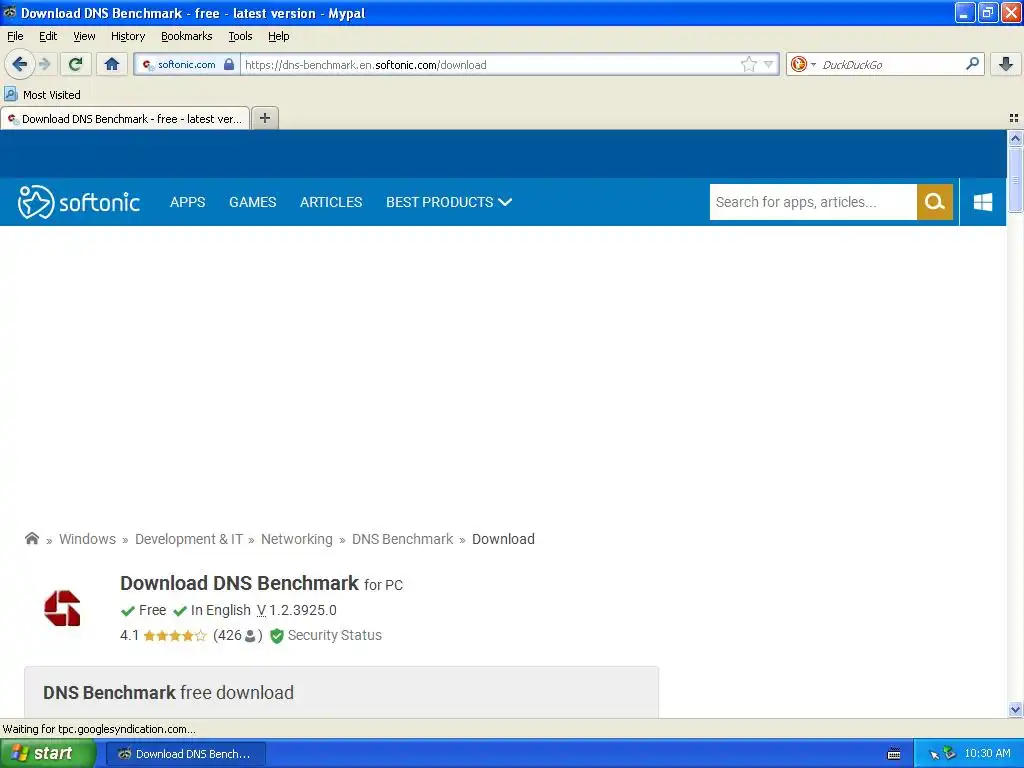
Task: Click the Softonic logo
Action: click(x=78, y=202)
